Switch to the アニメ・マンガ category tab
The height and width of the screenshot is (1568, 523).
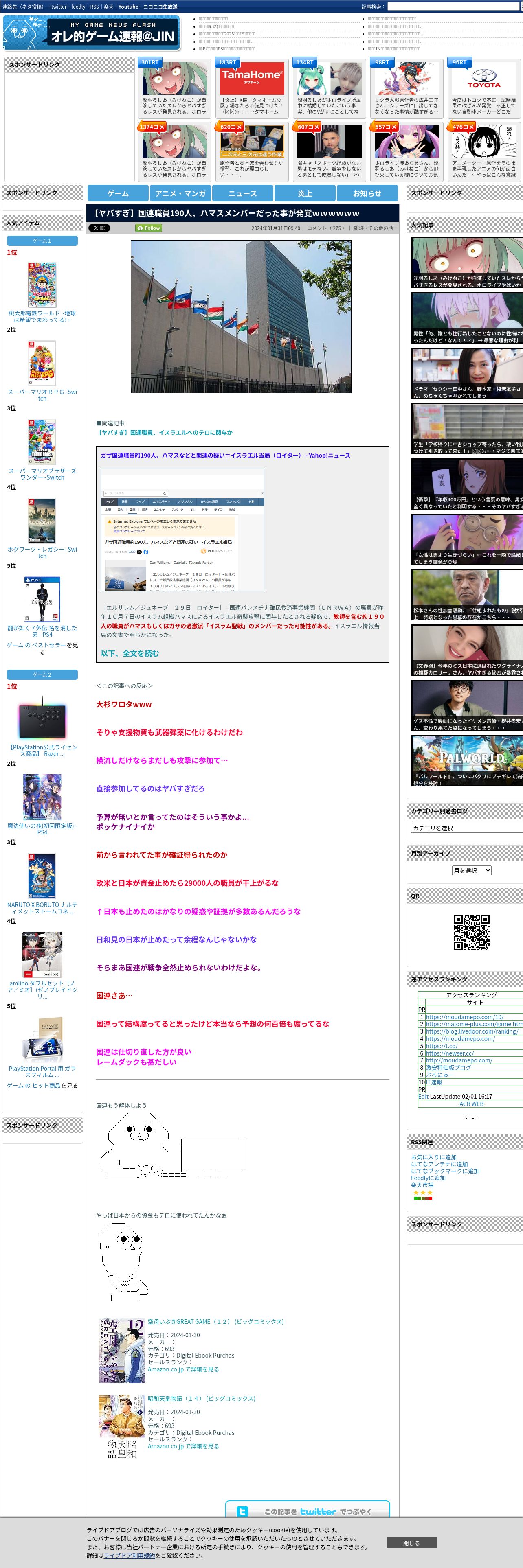(180, 193)
